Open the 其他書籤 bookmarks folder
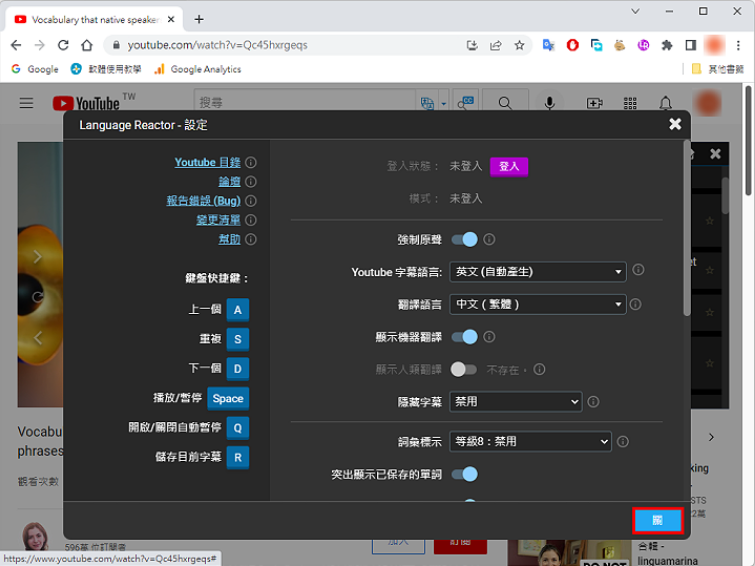This screenshot has height=566, width=755. 718,69
